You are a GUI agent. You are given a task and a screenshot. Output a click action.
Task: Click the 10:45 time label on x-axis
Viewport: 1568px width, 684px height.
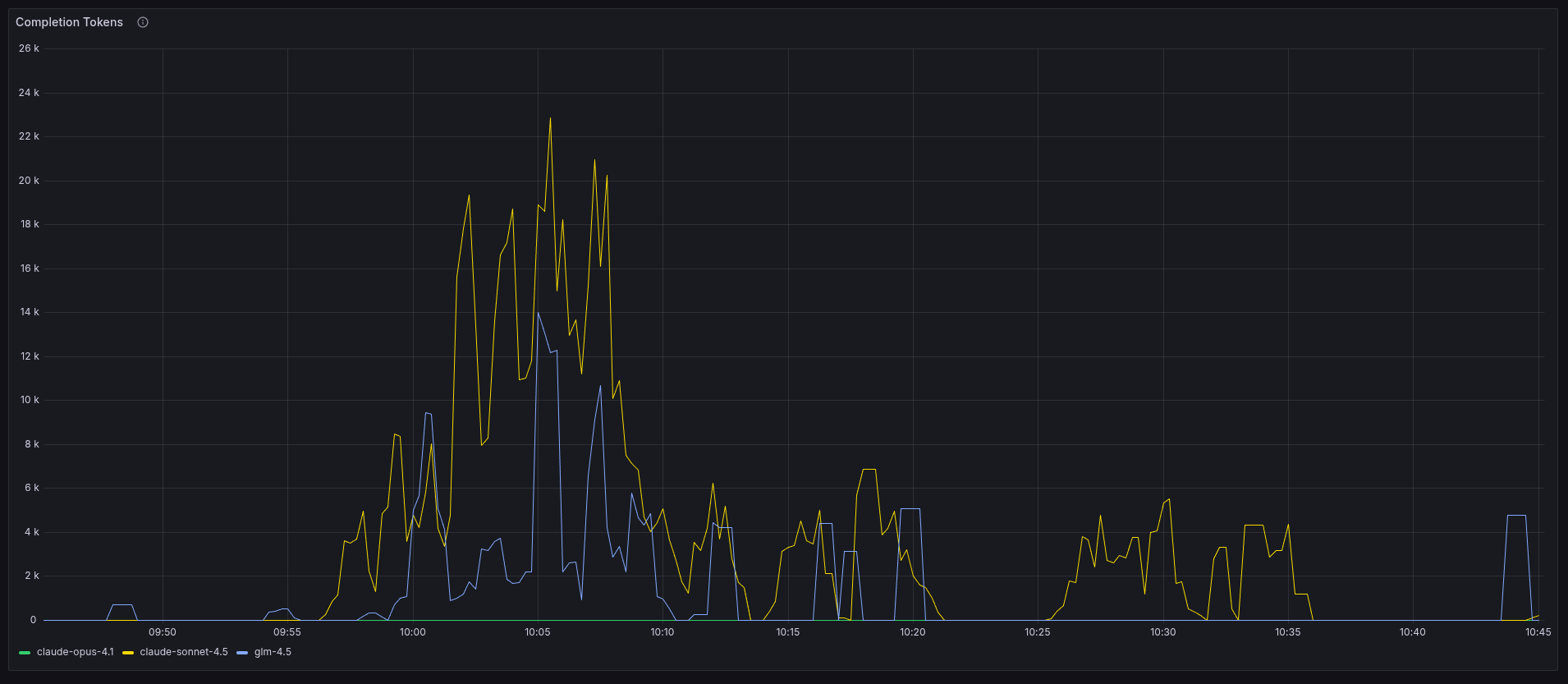[1538, 632]
